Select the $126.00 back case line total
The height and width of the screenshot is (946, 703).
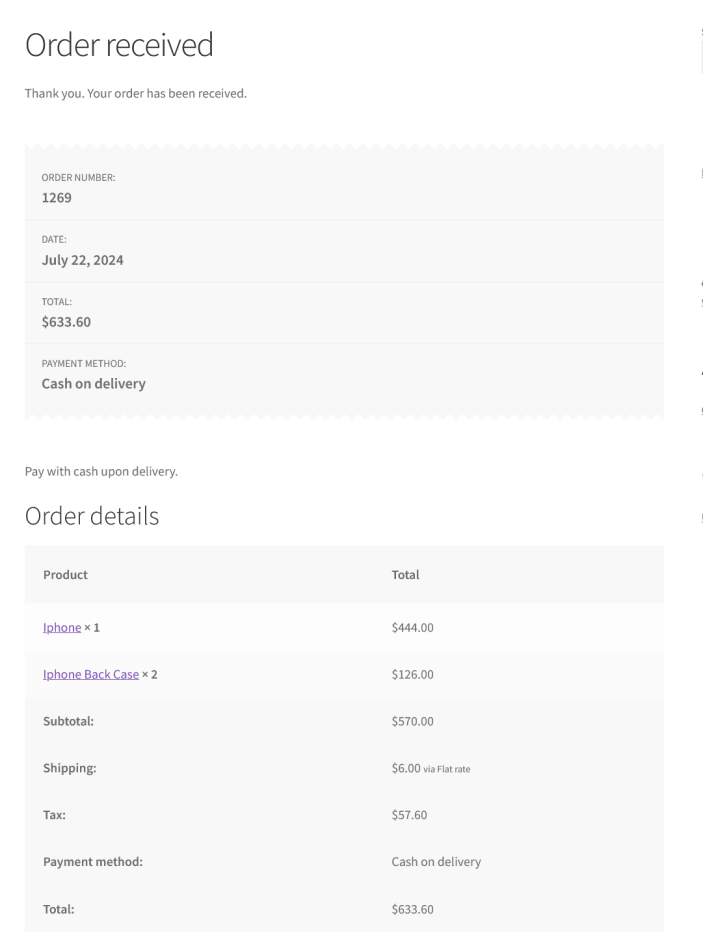pyautogui.click(x=413, y=674)
